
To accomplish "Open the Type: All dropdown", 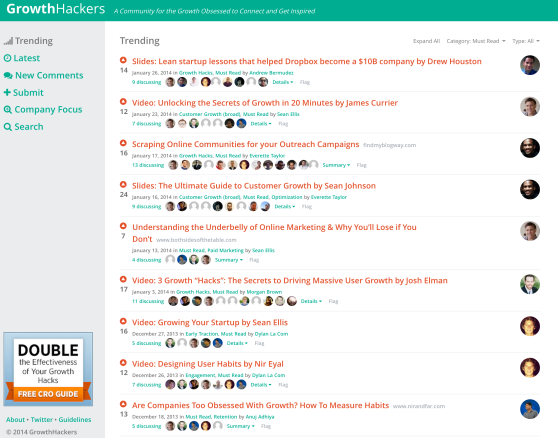I will pos(526,41).
